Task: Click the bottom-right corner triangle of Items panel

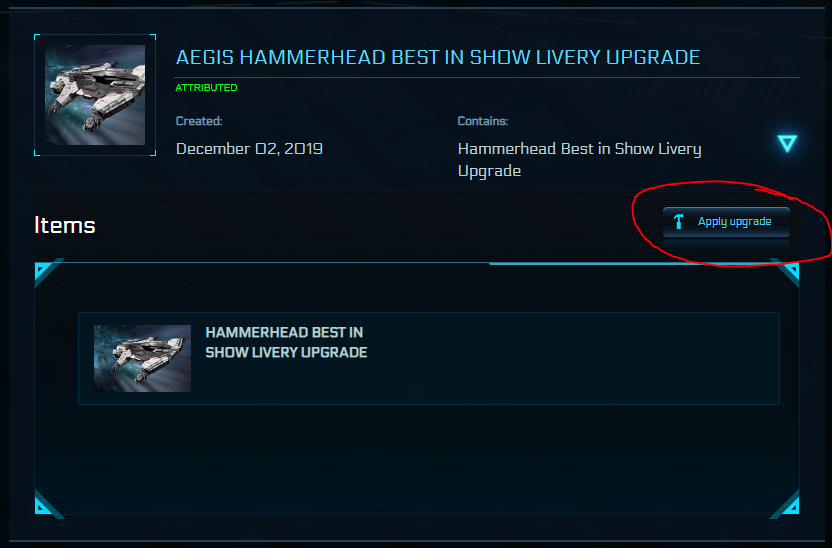Action: 788,505
